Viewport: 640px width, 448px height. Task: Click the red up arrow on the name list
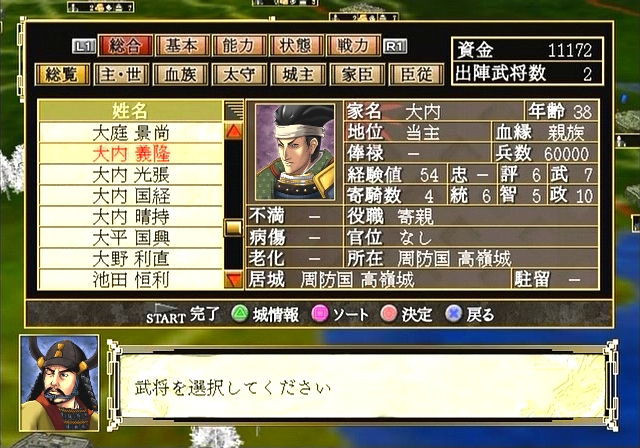[233, 131]
